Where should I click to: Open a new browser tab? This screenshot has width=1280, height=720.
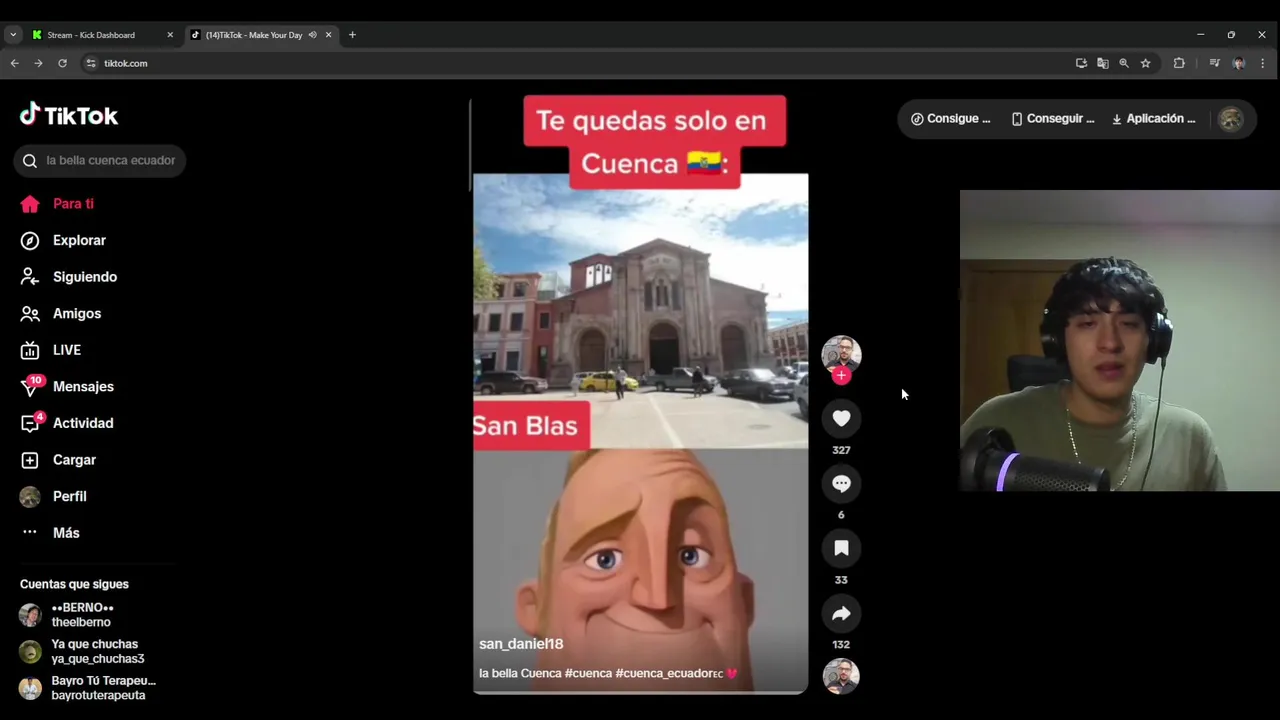coord(352,35)
